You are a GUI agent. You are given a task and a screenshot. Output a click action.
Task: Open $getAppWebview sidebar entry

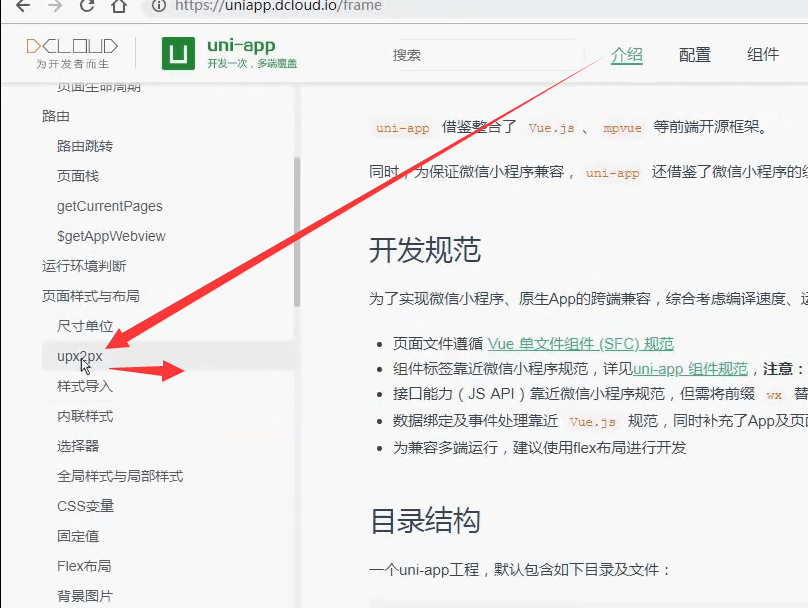click(111, 236)
